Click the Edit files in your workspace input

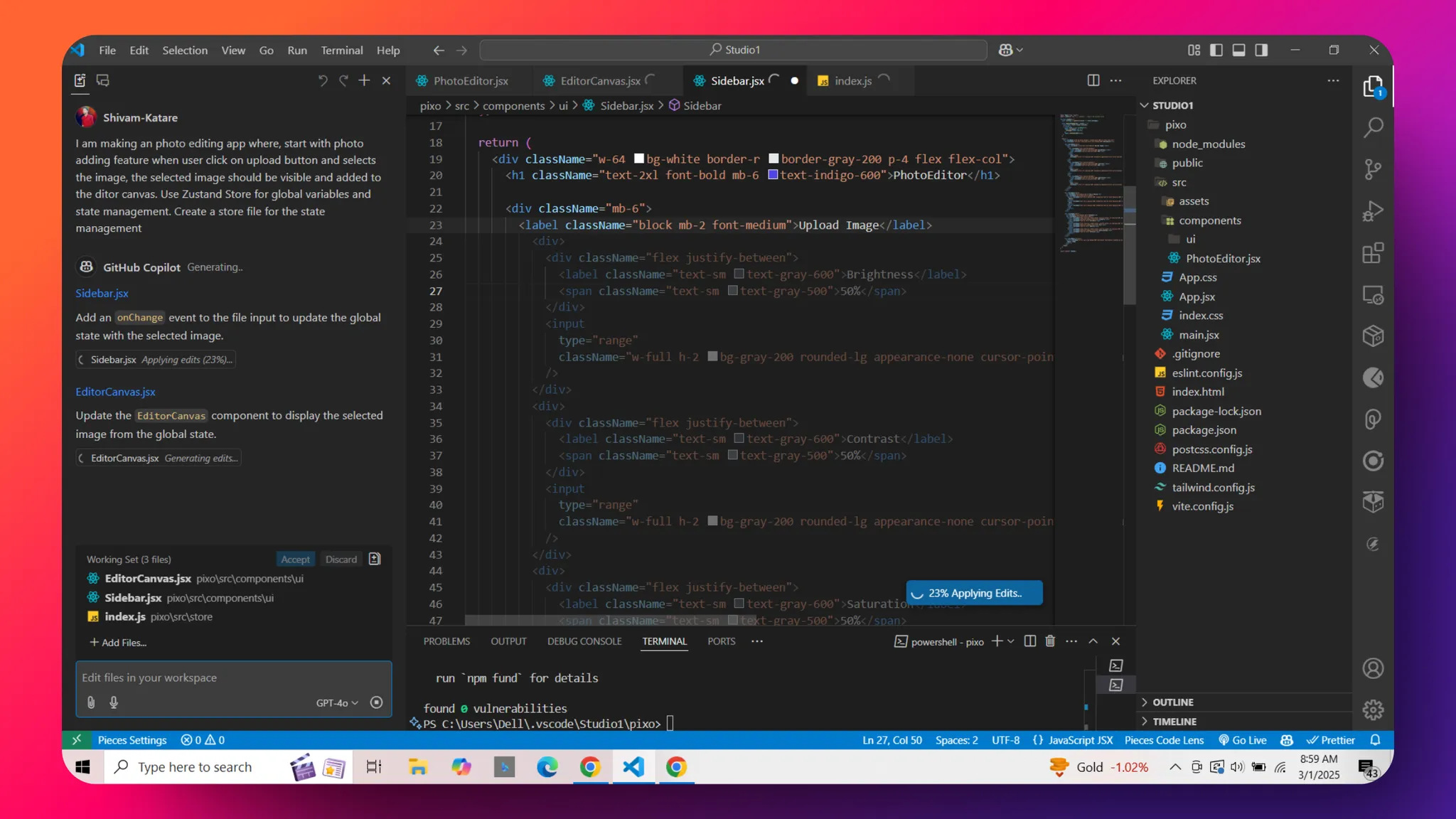click(233, 678)
